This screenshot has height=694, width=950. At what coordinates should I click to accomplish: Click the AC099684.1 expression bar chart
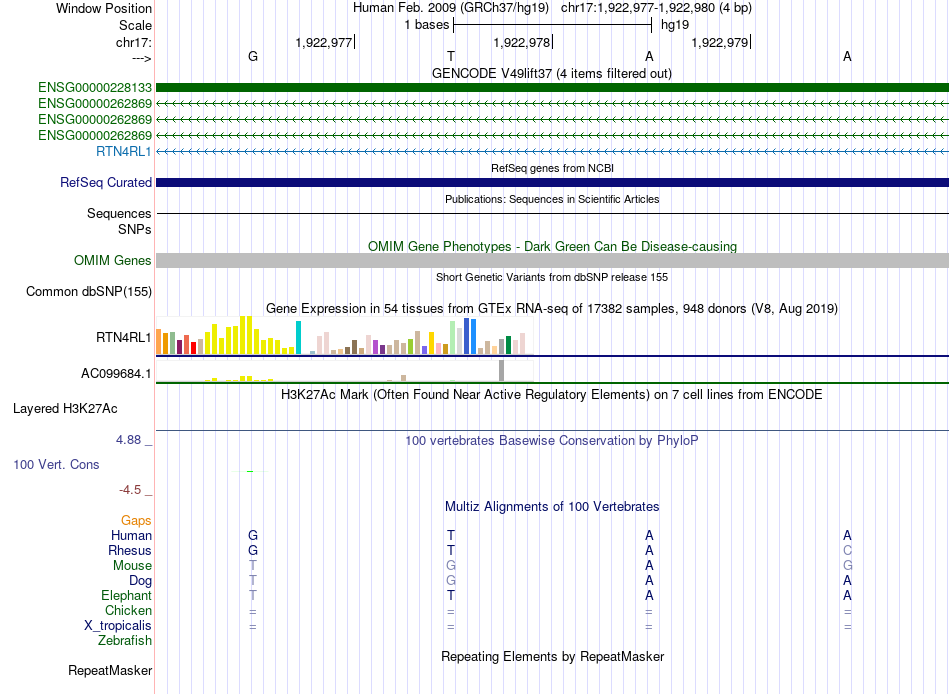(x=345, y=371)
